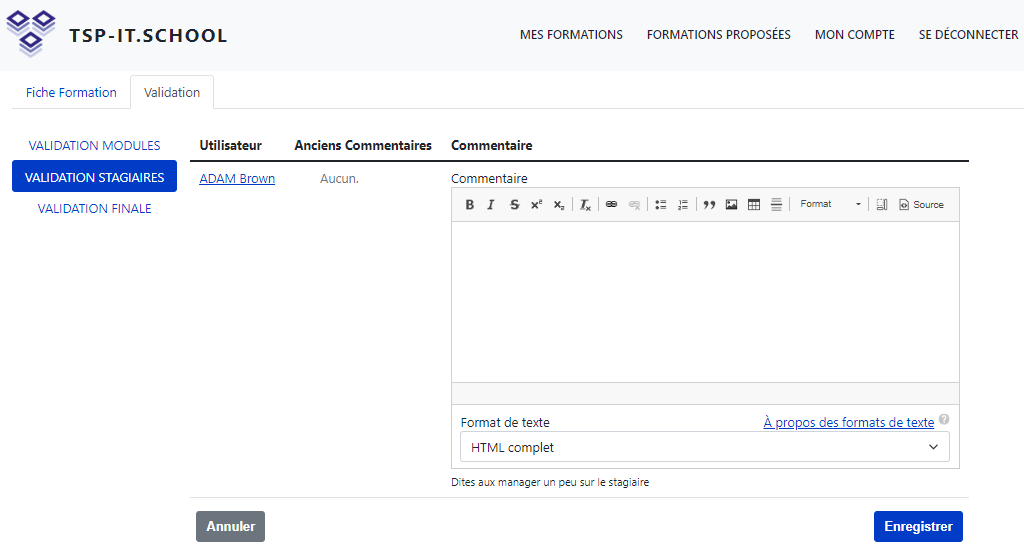Image resolution: width=1024 pixels, height=559 pixels.
Task: Insert a horizontal line
Action: coord(776,204)
